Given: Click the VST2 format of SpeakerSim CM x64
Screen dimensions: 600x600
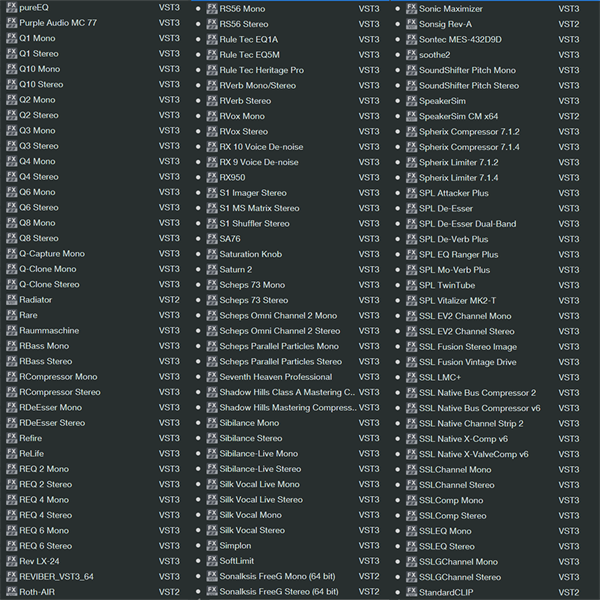Looking at the screenshot, I should [569, 116].
